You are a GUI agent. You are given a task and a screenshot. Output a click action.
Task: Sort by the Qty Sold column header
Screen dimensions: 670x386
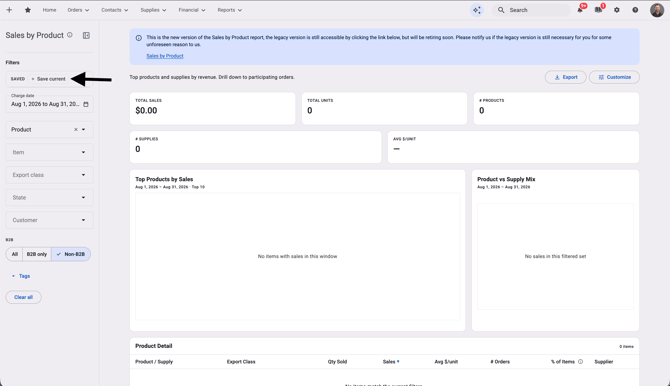click(x=337, y=362)
